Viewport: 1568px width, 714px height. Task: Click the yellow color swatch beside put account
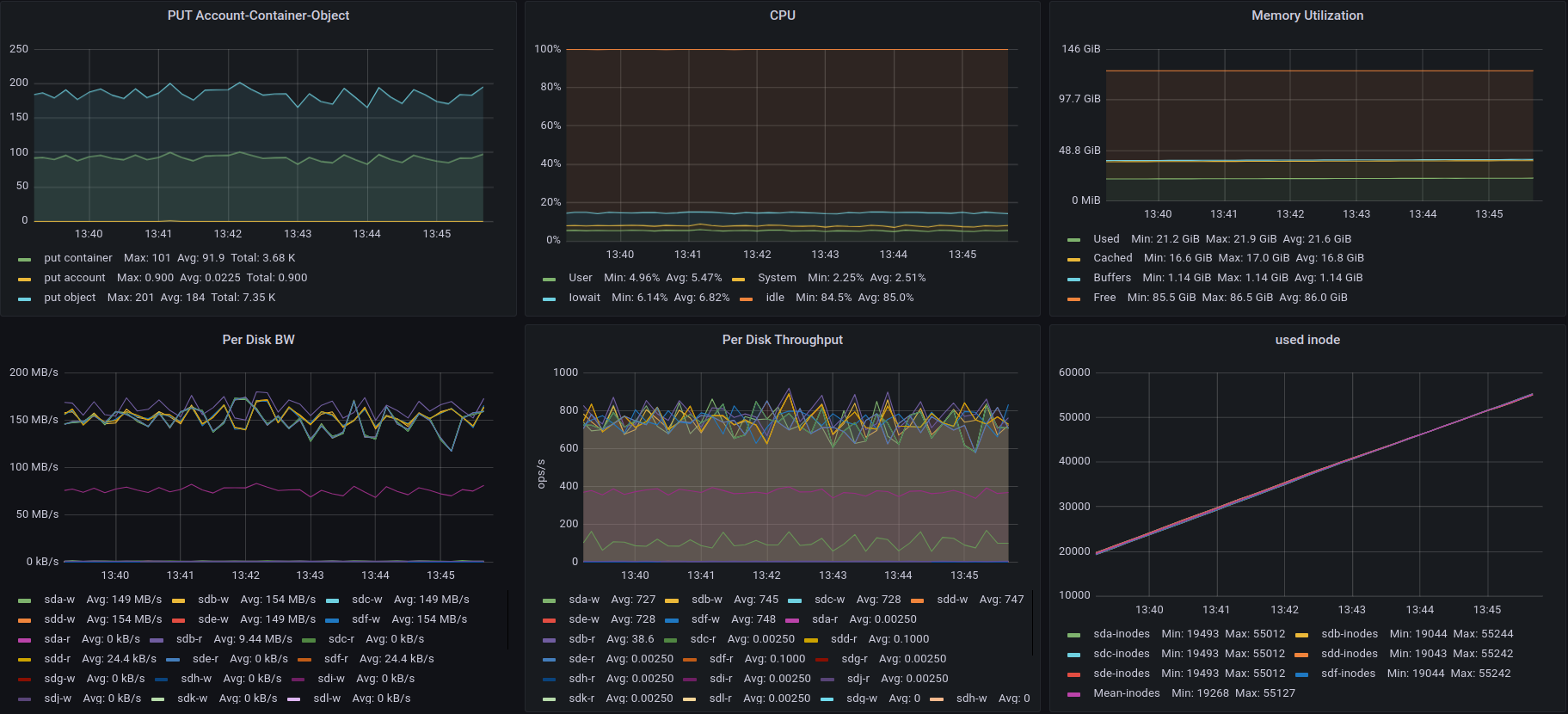[25, 279]
